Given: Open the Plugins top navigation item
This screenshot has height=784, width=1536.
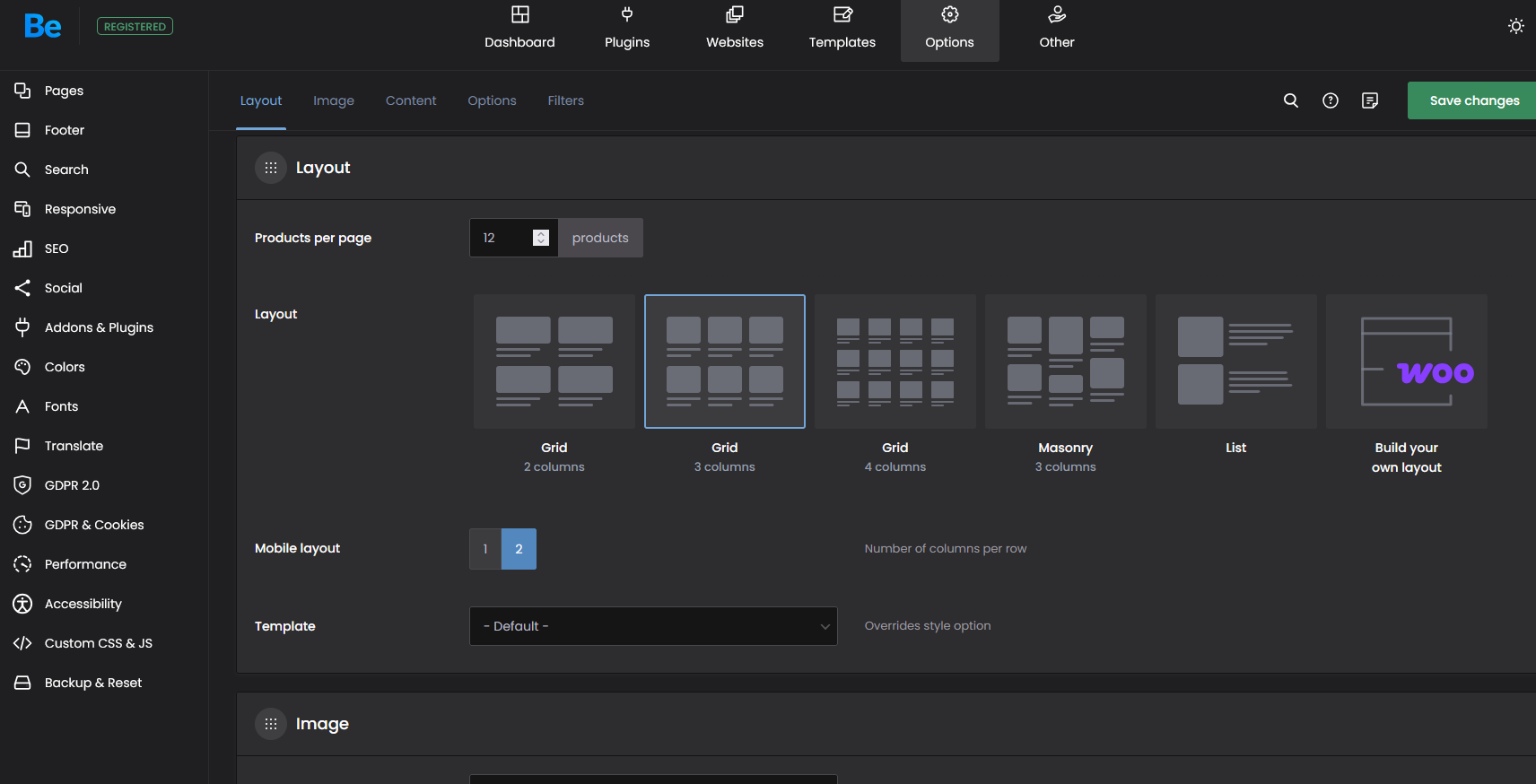Looking at the screenshot, I should (627, 29).
